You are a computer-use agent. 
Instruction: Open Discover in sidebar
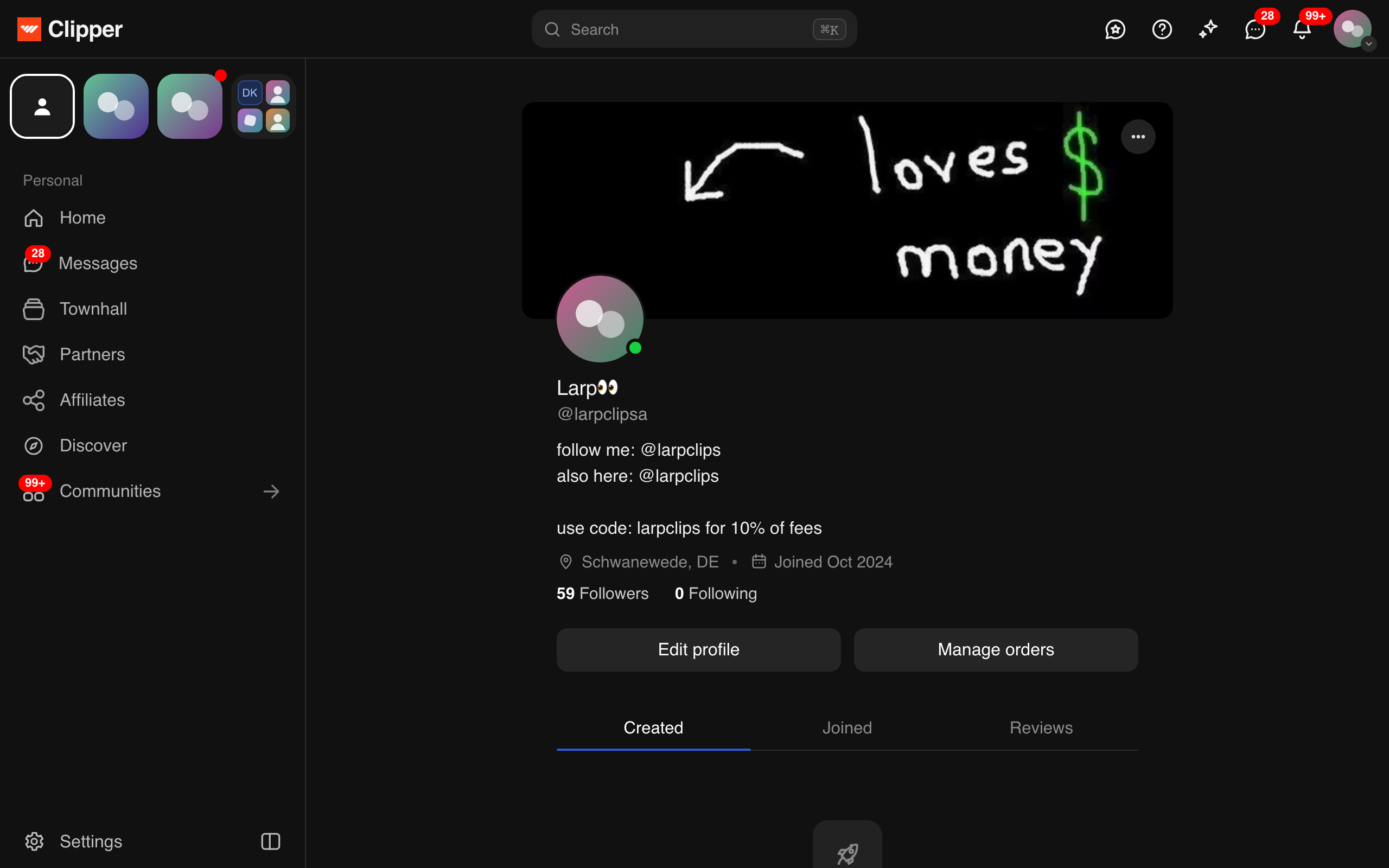click(152, 445)
